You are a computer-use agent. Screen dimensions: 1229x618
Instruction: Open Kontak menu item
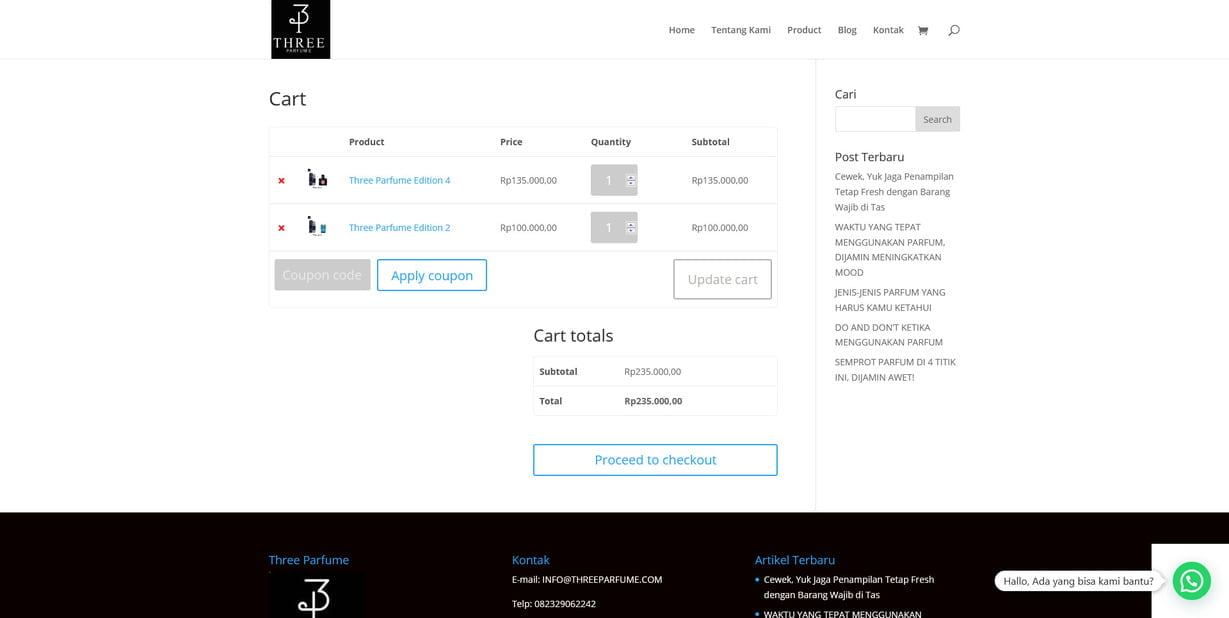click(x=888, y=30)
